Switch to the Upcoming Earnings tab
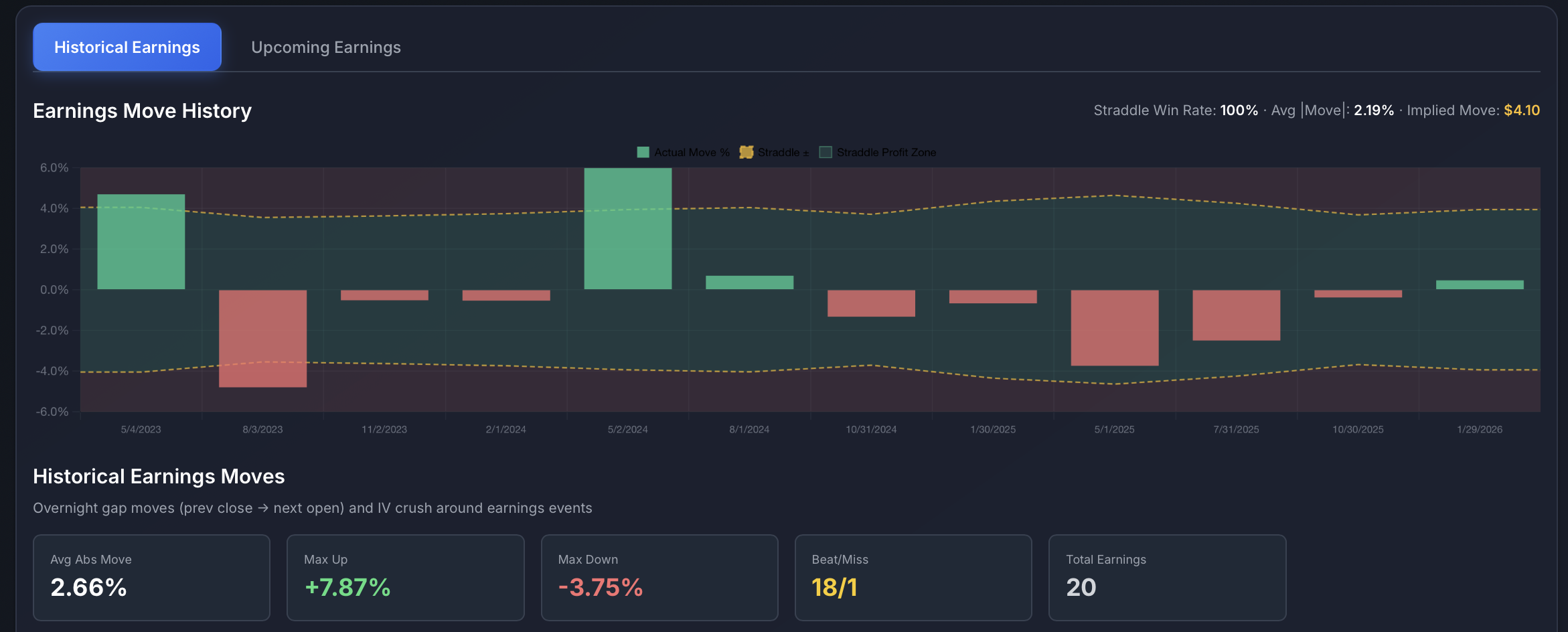 pos(326,47)
